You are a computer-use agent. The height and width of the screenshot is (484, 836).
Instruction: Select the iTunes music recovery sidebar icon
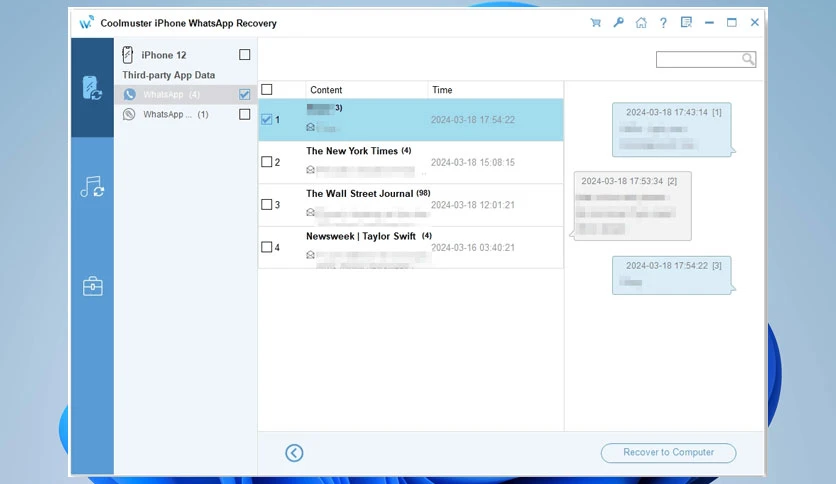point(92,187)
